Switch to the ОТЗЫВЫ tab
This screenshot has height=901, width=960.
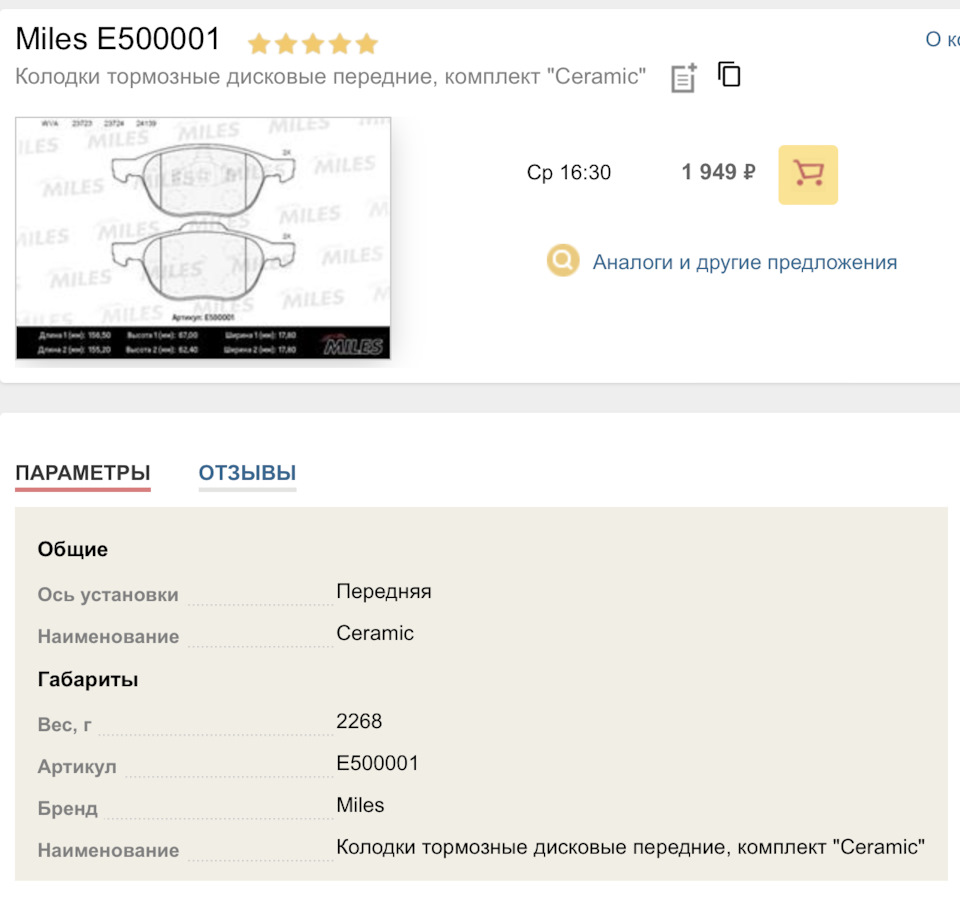(247, 473)
